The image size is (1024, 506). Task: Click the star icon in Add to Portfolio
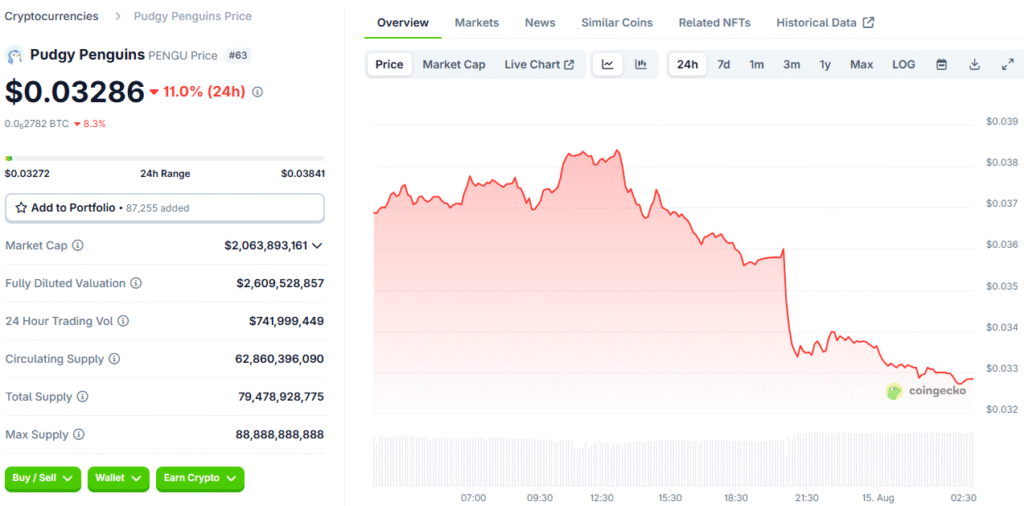coord(21,208)
